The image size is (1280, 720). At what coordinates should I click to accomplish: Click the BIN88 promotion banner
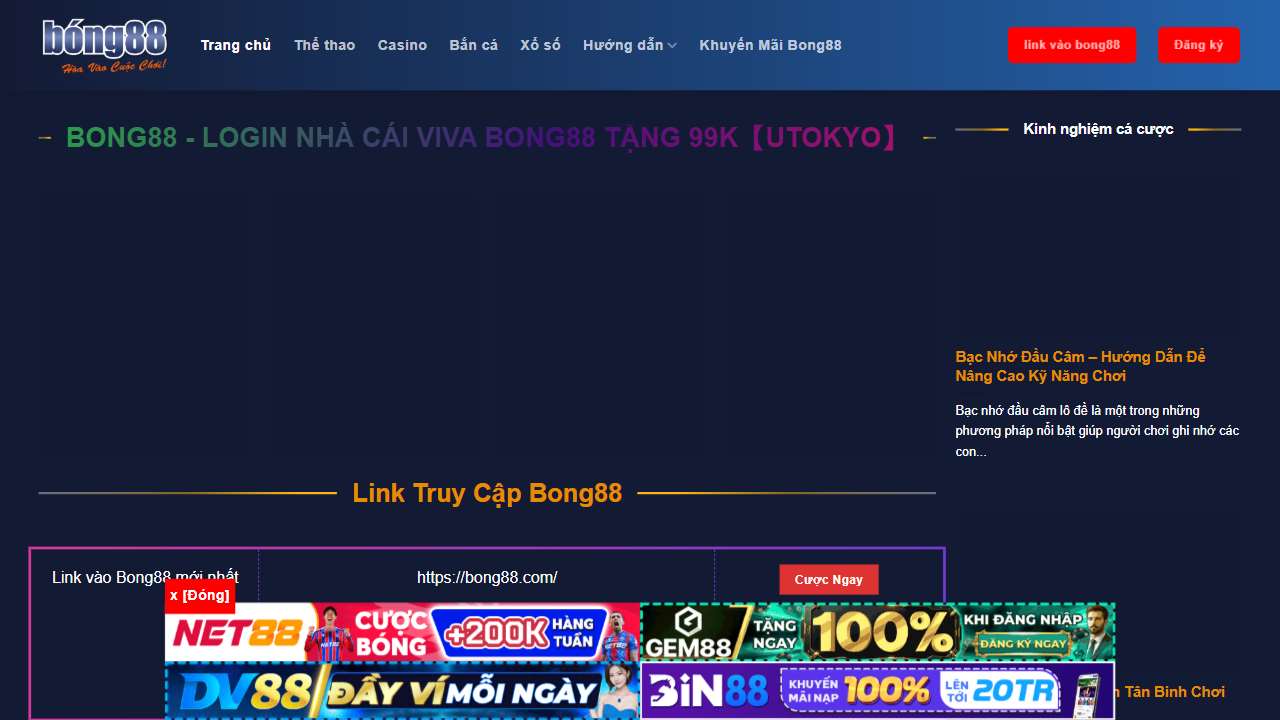tap(877, 691)
